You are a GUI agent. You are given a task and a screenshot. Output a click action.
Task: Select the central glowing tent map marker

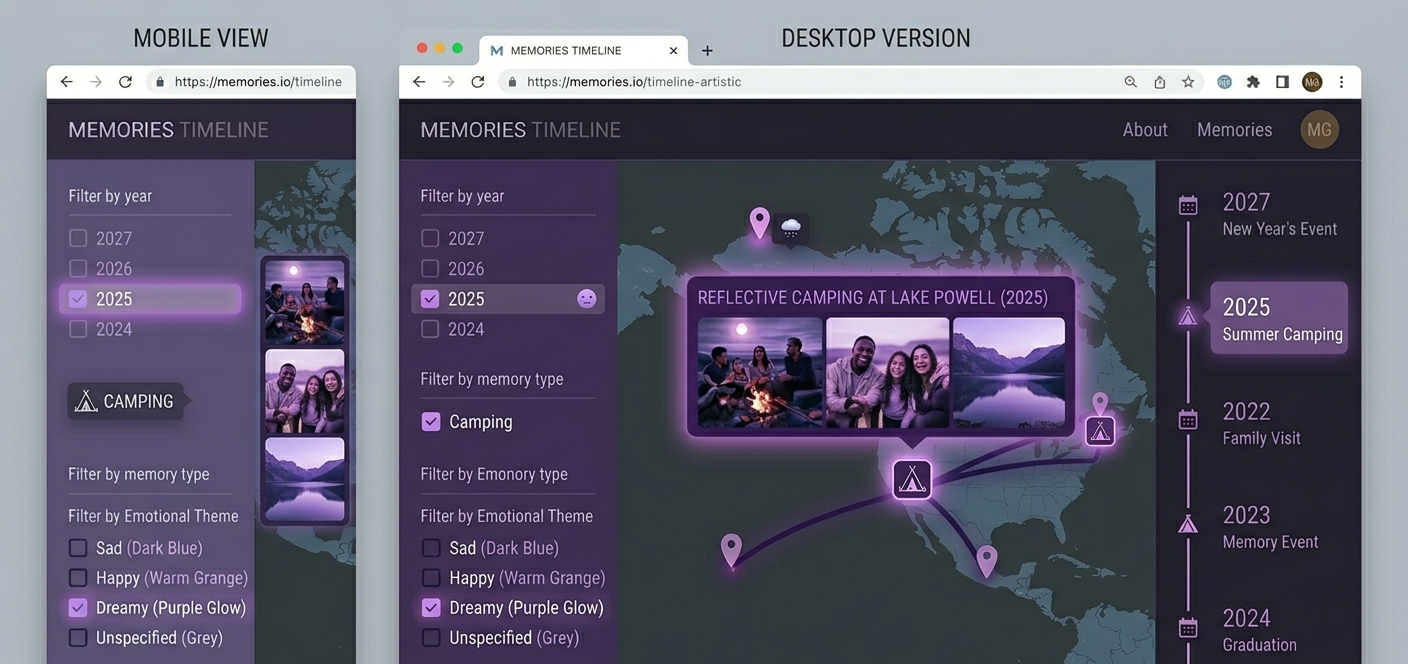912,480
